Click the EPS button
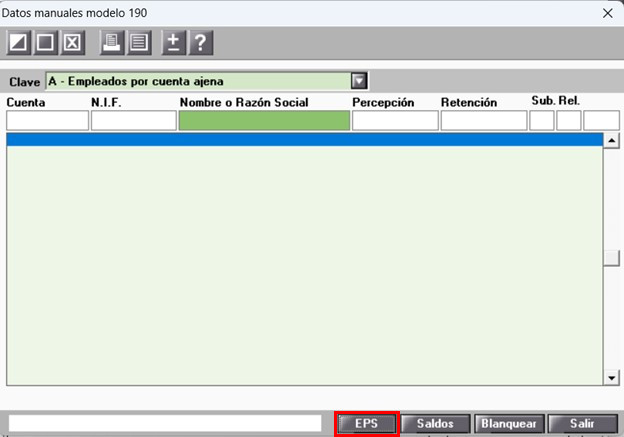 pos(367,423)
